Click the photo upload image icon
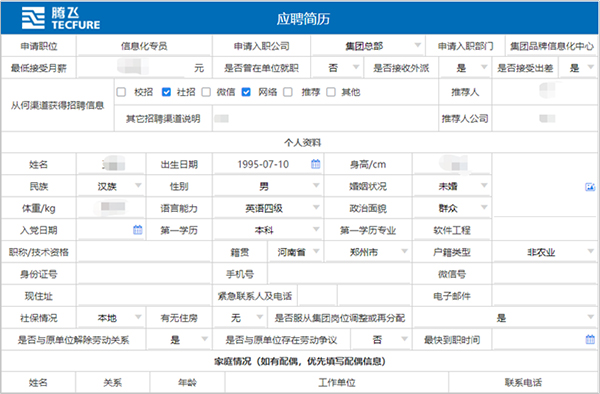This screenshot has height=394, width=600. click(x=590, y=187)
